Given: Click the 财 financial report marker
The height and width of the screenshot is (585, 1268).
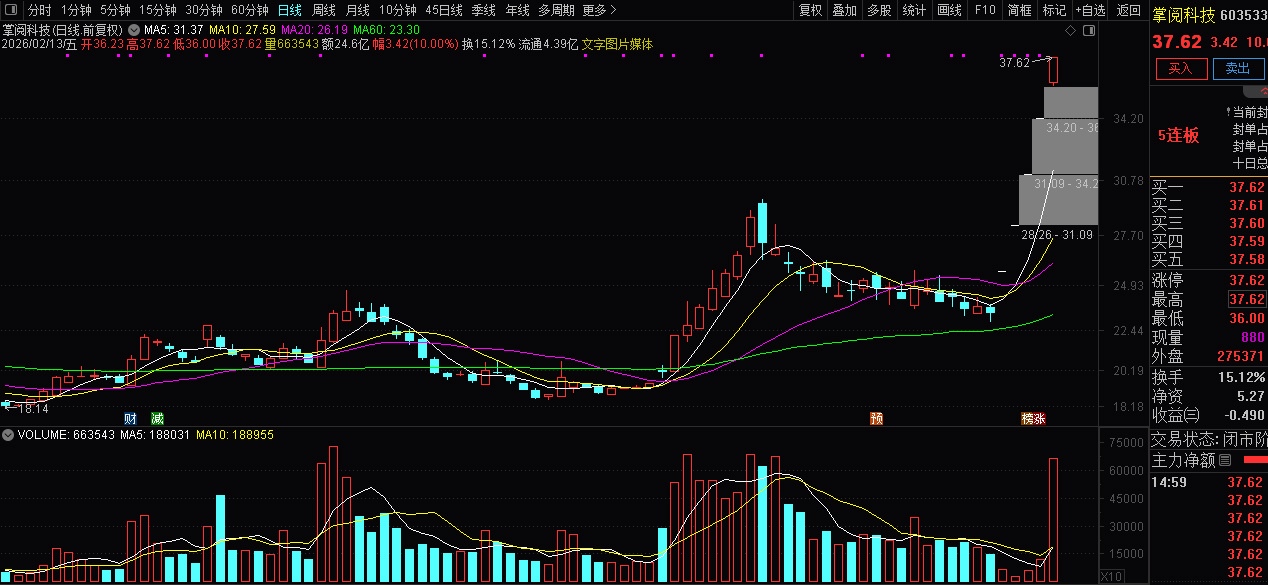Looking at the screenshot, I should tap(130, 418).
